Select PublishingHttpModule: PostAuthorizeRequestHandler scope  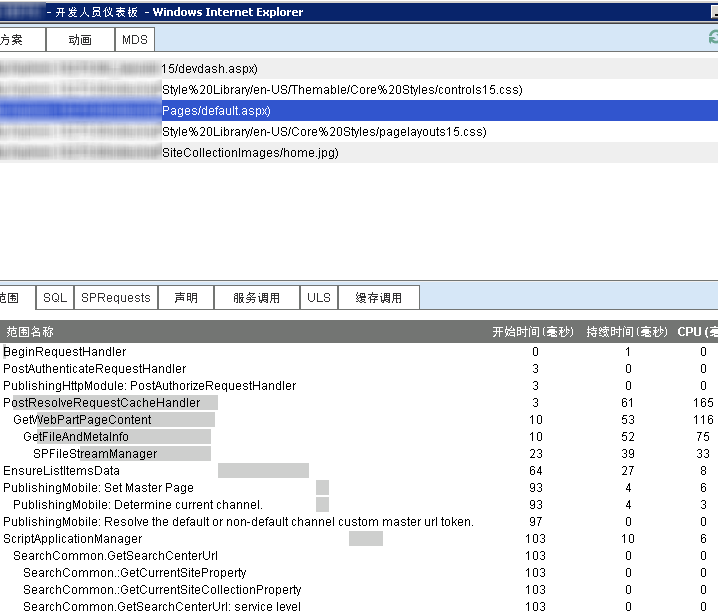tap(150, 386)
